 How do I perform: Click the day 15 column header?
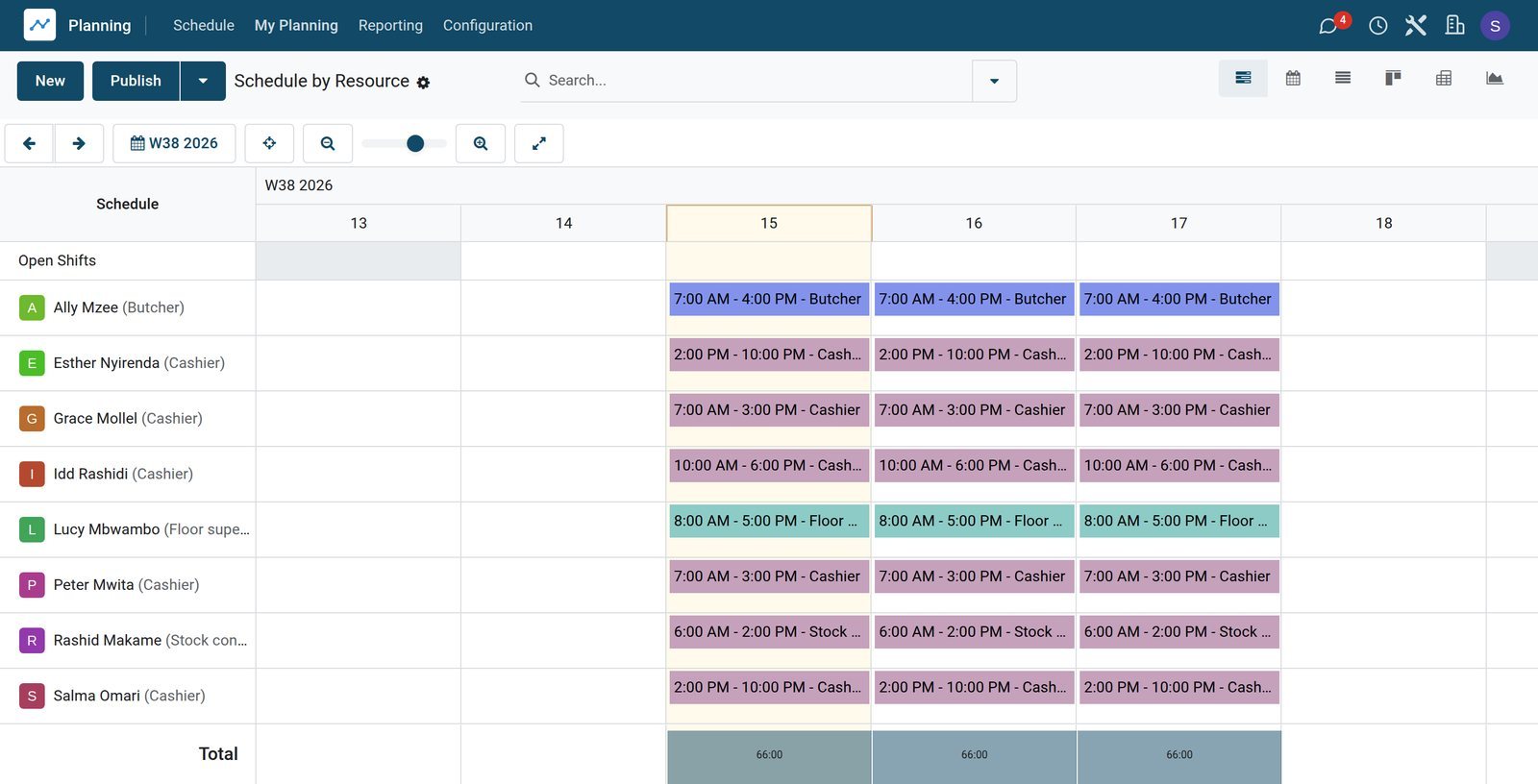769,223
